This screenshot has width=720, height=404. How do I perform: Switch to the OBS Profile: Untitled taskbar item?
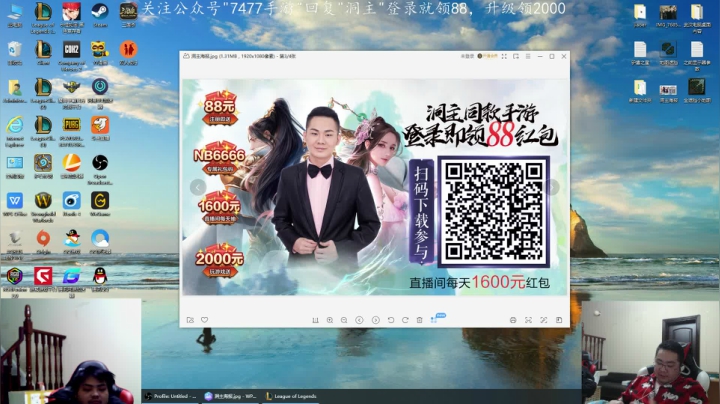(171, 396)
